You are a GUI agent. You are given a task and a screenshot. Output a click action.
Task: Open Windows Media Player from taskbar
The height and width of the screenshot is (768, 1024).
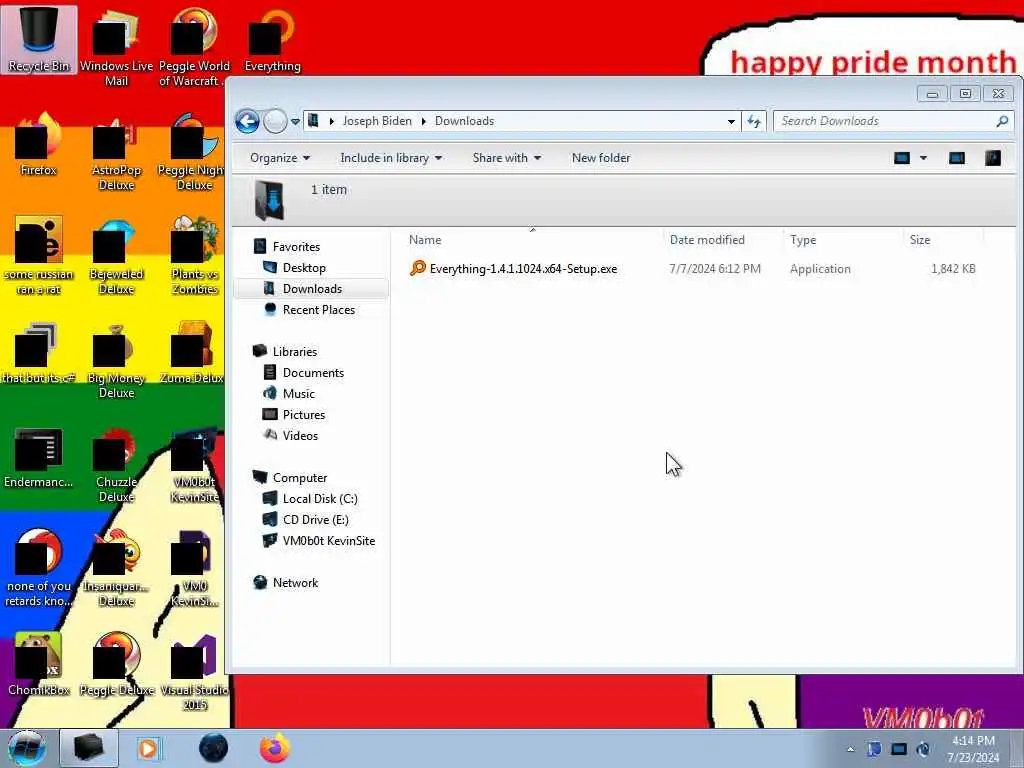(150, 748)
